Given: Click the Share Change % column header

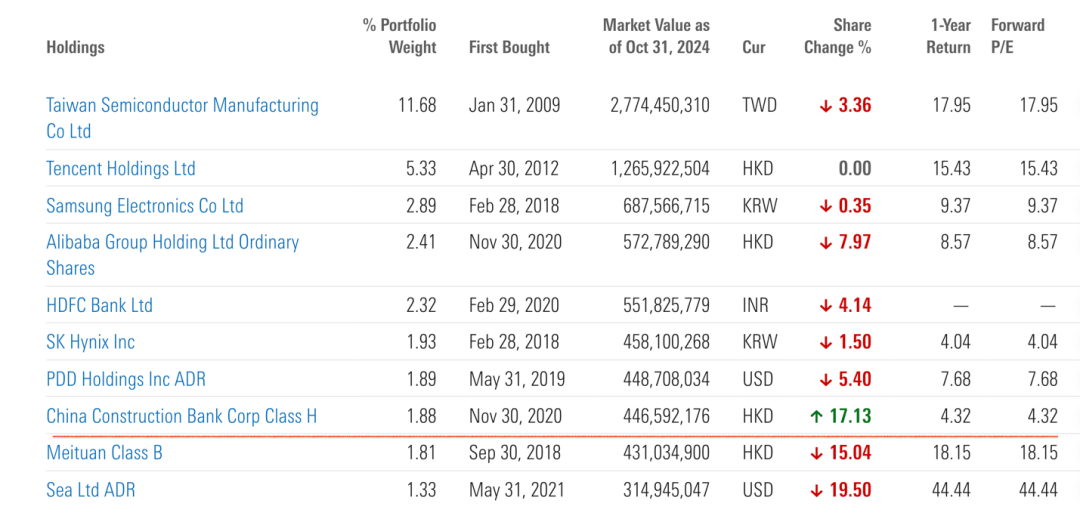Looking at the screenshot, I should pyautogui.click(x=838, y=36).
